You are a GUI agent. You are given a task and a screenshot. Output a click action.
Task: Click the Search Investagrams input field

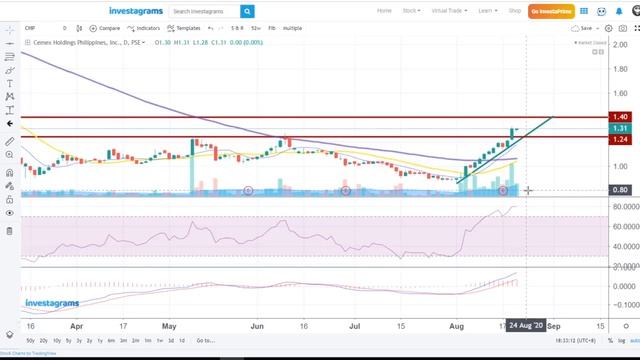(x=205, y=11)
